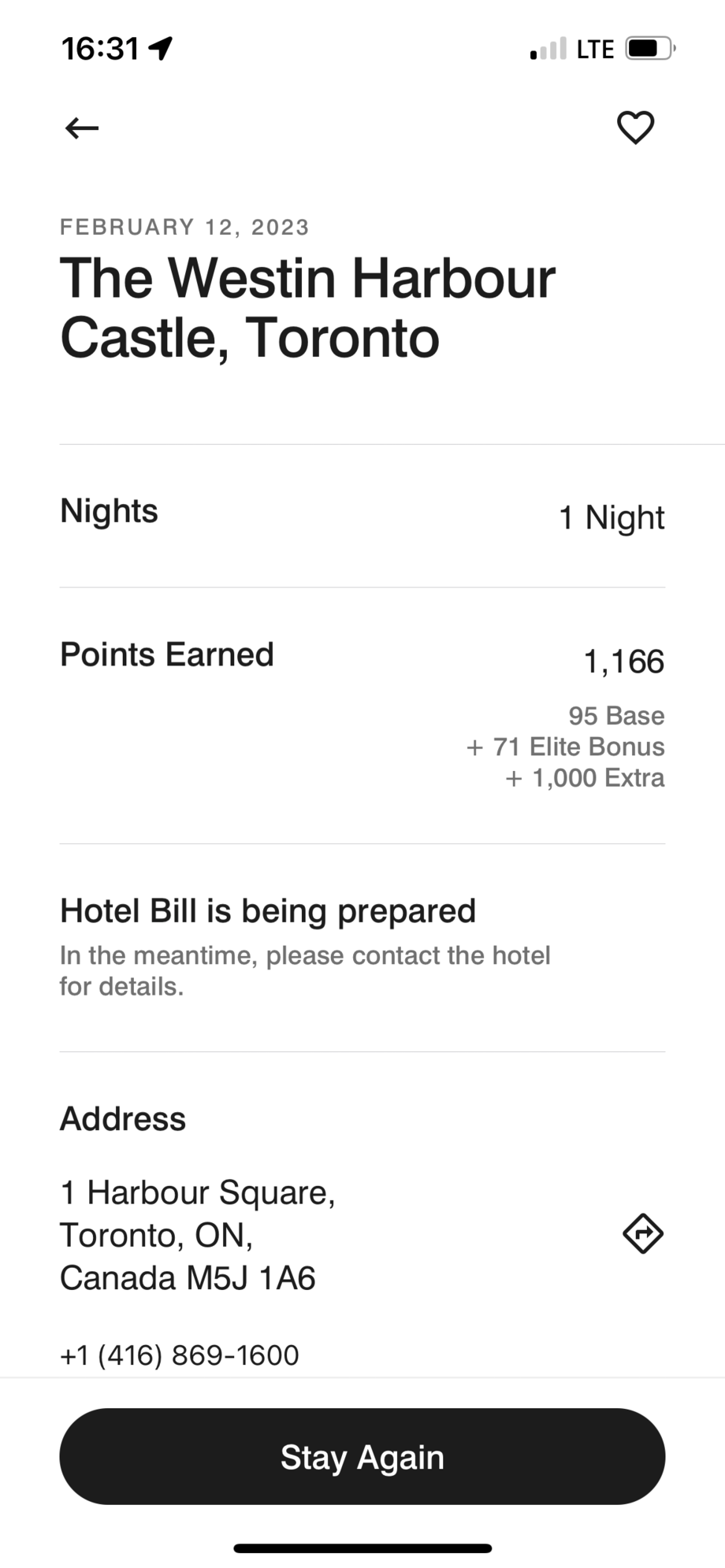This screenshot has width=725, height=1568.
Task: Open directions using the diamond arrow icon
Action: pos(643,1233)
